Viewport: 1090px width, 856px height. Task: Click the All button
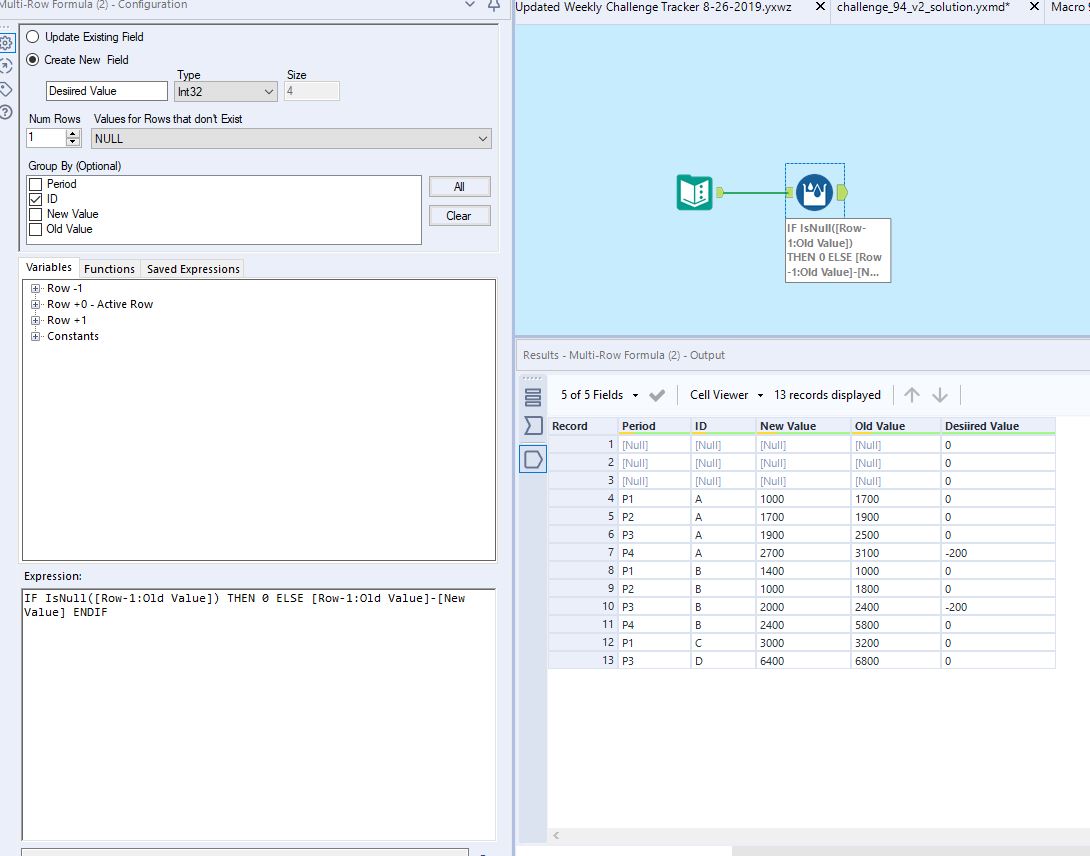point(459,186)
